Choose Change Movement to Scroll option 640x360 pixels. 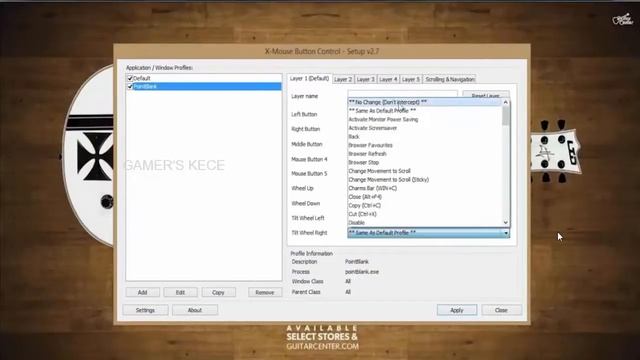click(x=424, y=171)
